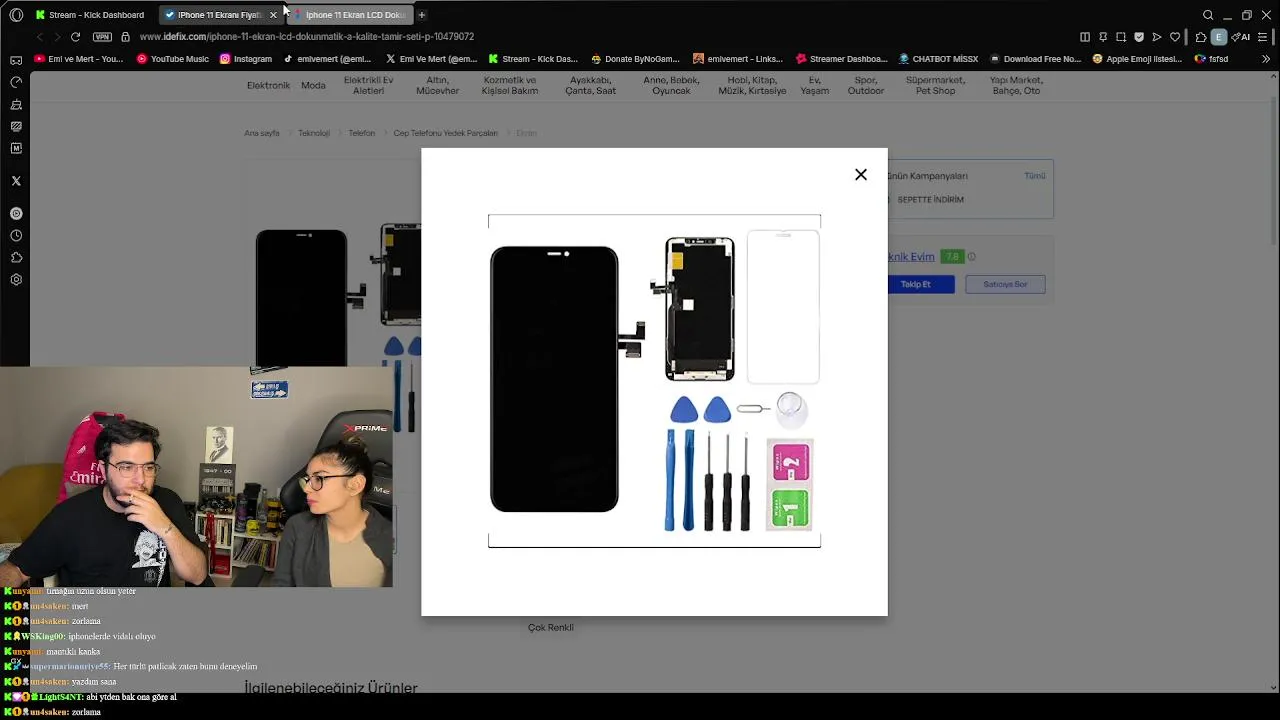Reload the current page

75,37
